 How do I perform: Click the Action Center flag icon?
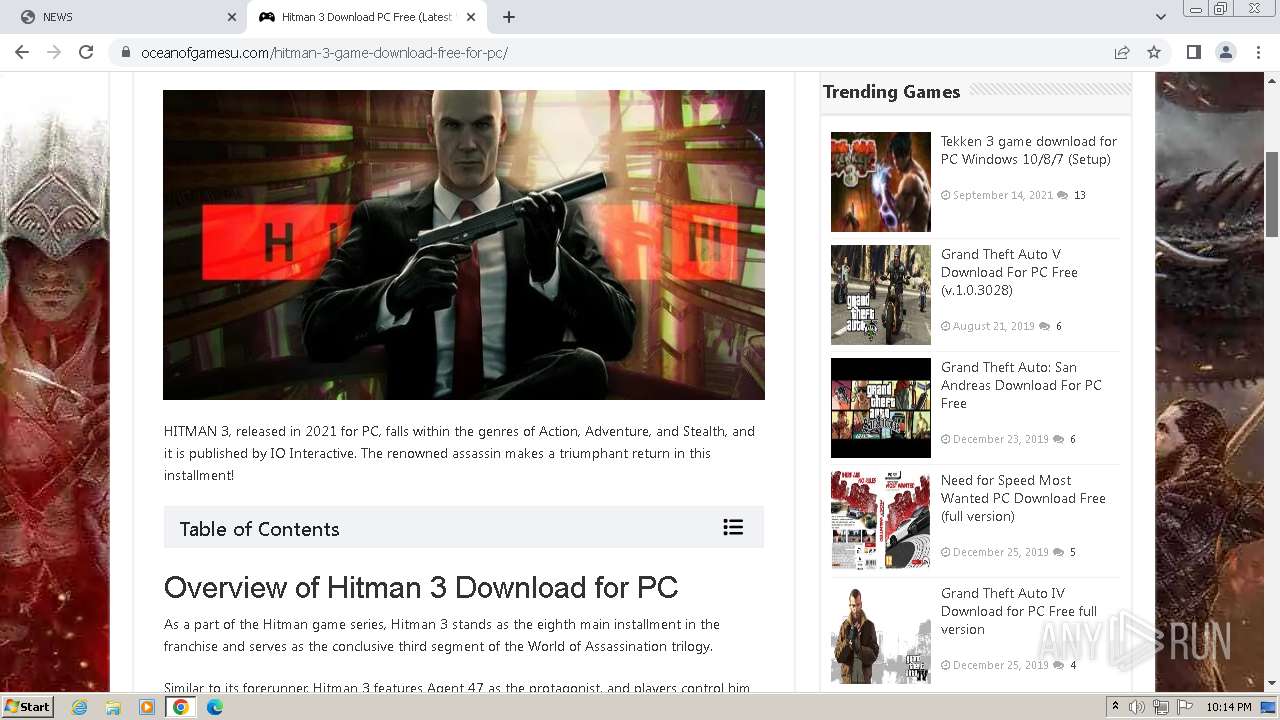click(x=1185, y=707)
